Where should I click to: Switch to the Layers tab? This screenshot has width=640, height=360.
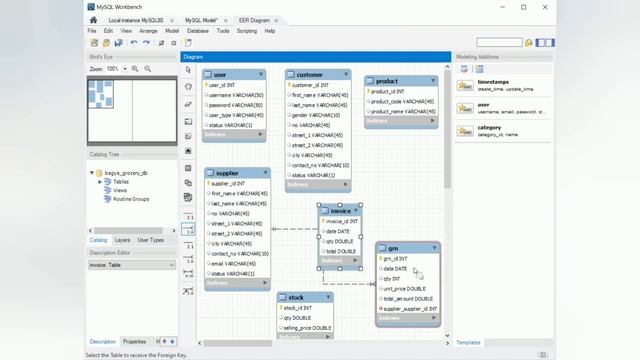(x=122, y=240)
